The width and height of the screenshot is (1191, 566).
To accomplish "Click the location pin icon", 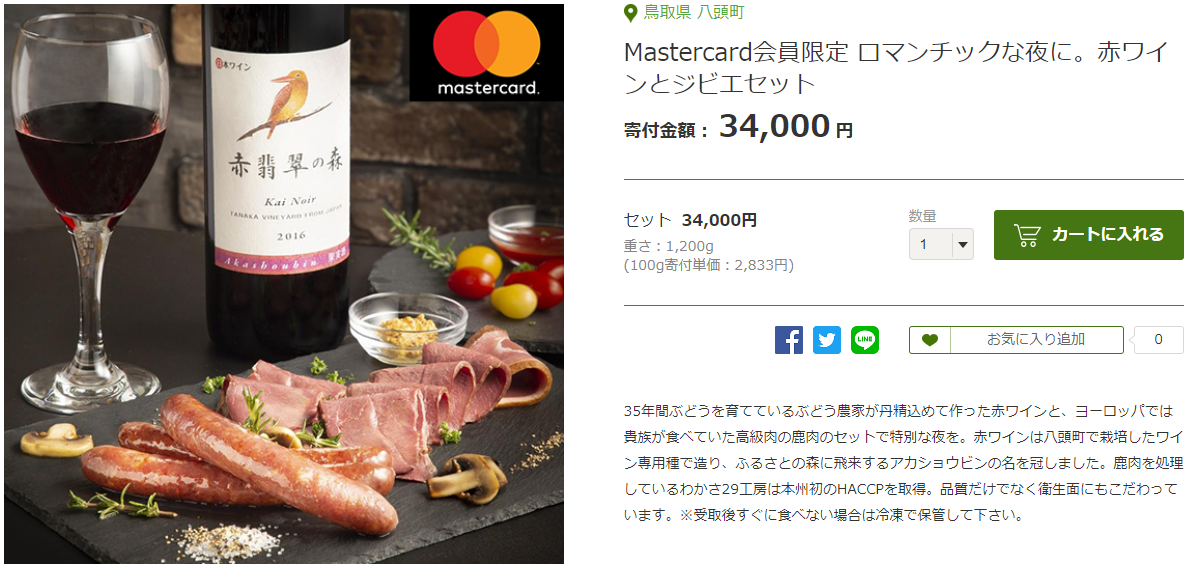I will coord(630,13).
